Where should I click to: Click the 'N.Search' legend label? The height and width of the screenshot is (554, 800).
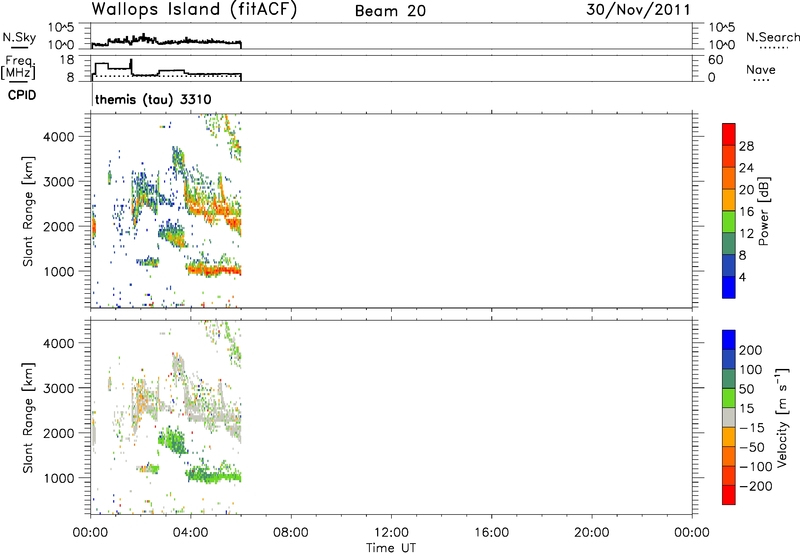click(772, 37)
